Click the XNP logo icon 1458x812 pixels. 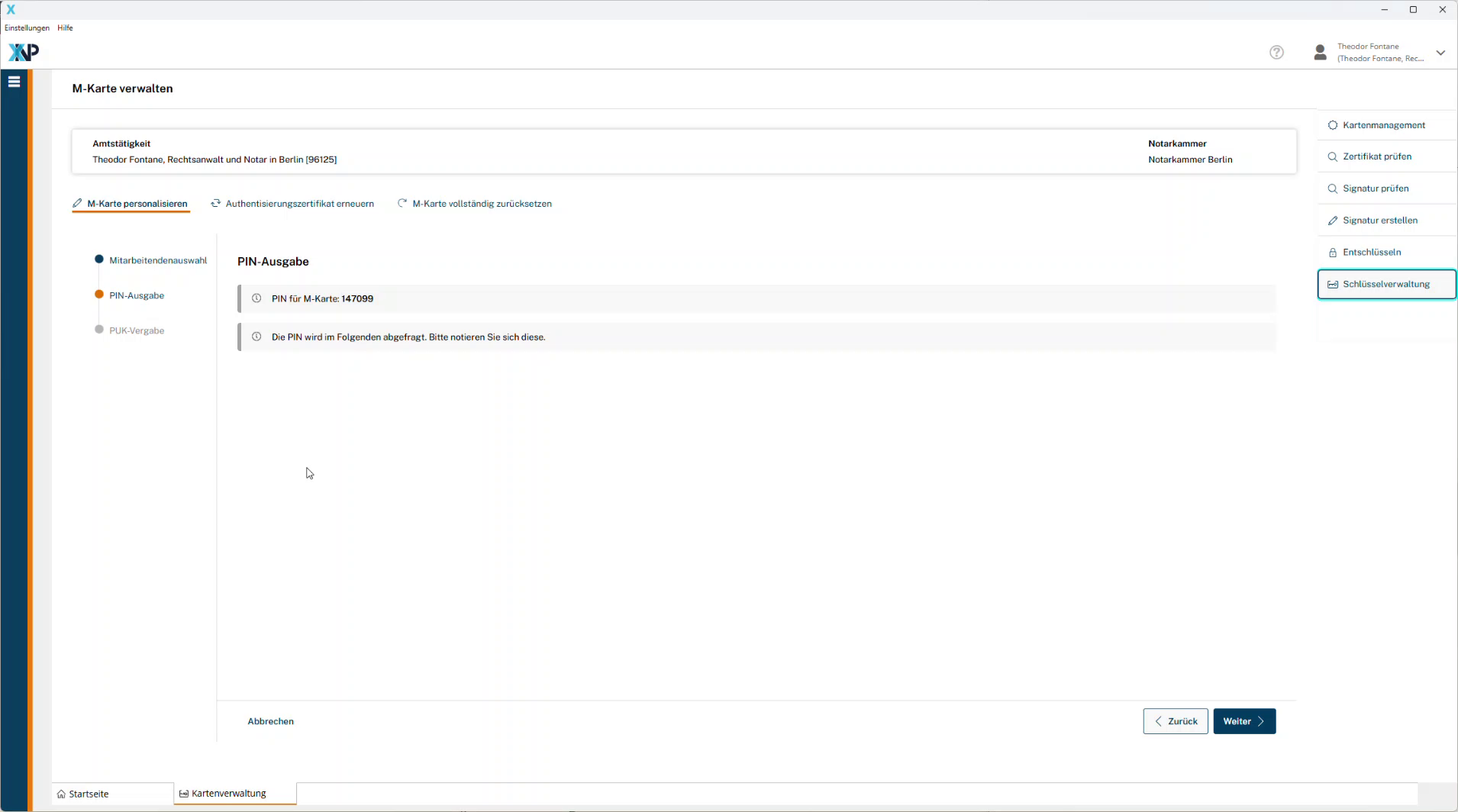23,52
